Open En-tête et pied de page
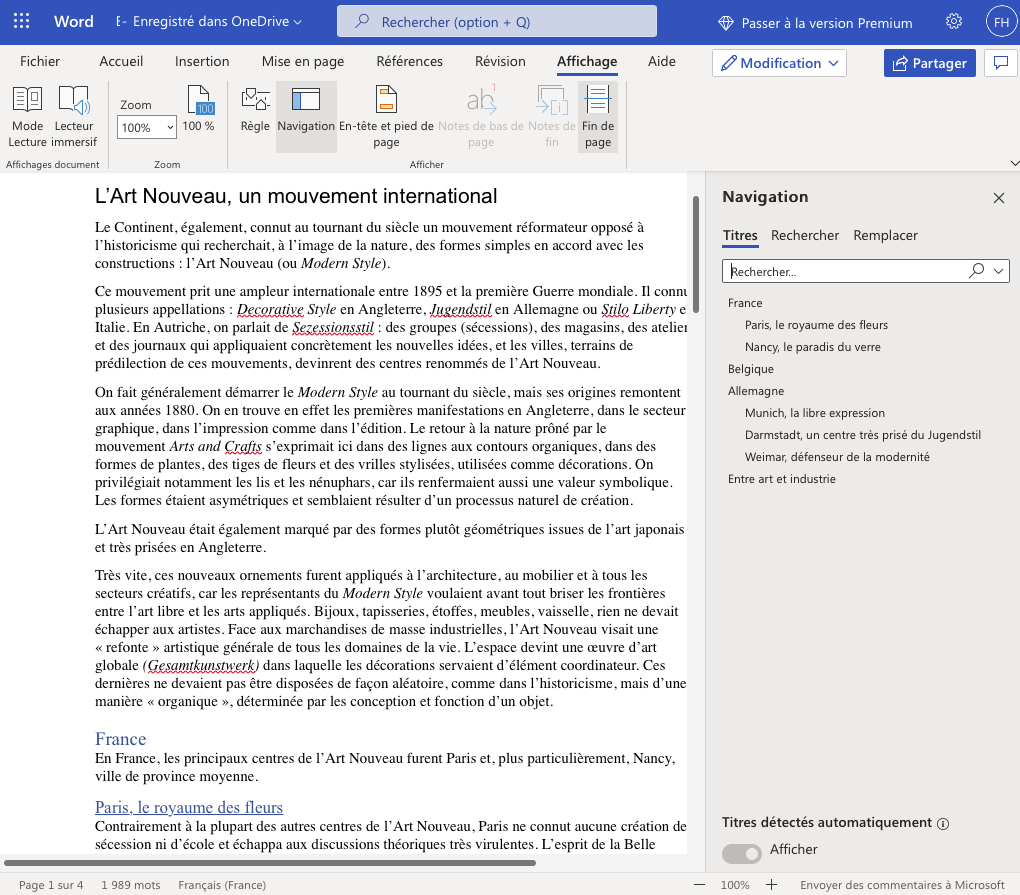 pyautogui.click(x=386, y=117)
